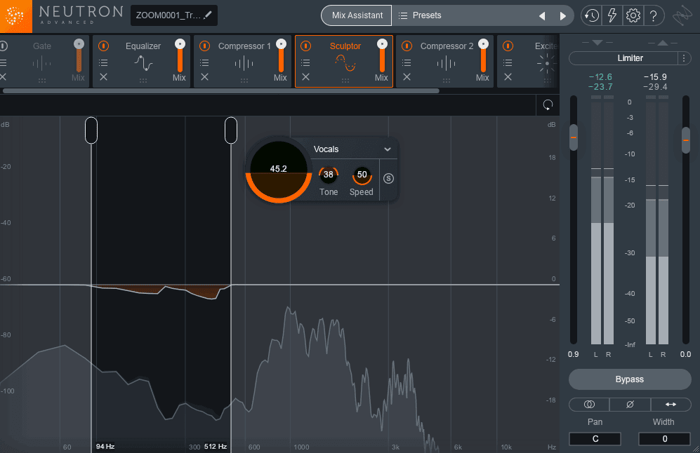This screenshot has width=700, height=453.
Task: Click the Bypass button
Action: pyautogui.click(x=629, y=379)
